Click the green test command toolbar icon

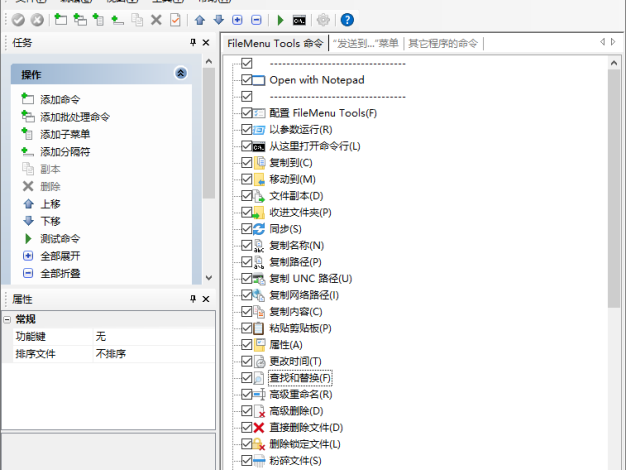coord(280,20)
